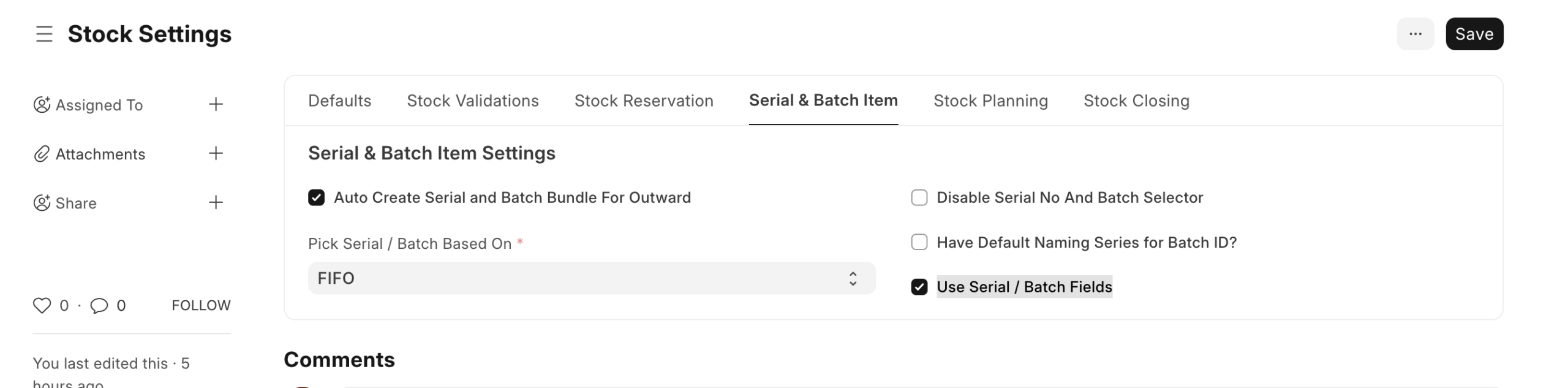1568x388 pixels.
Task: Click the FOLLOW link
Action: coord(201,305)
